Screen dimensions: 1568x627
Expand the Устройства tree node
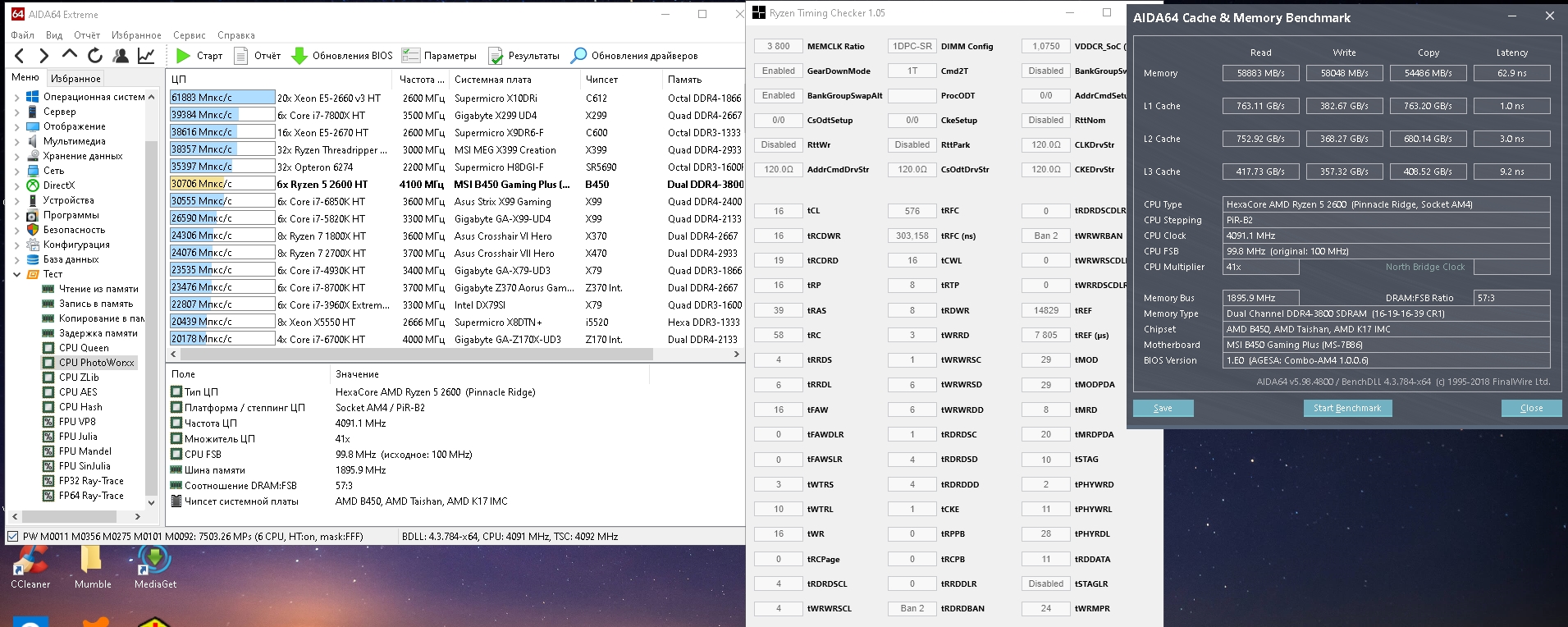click(x=16, y=200)
